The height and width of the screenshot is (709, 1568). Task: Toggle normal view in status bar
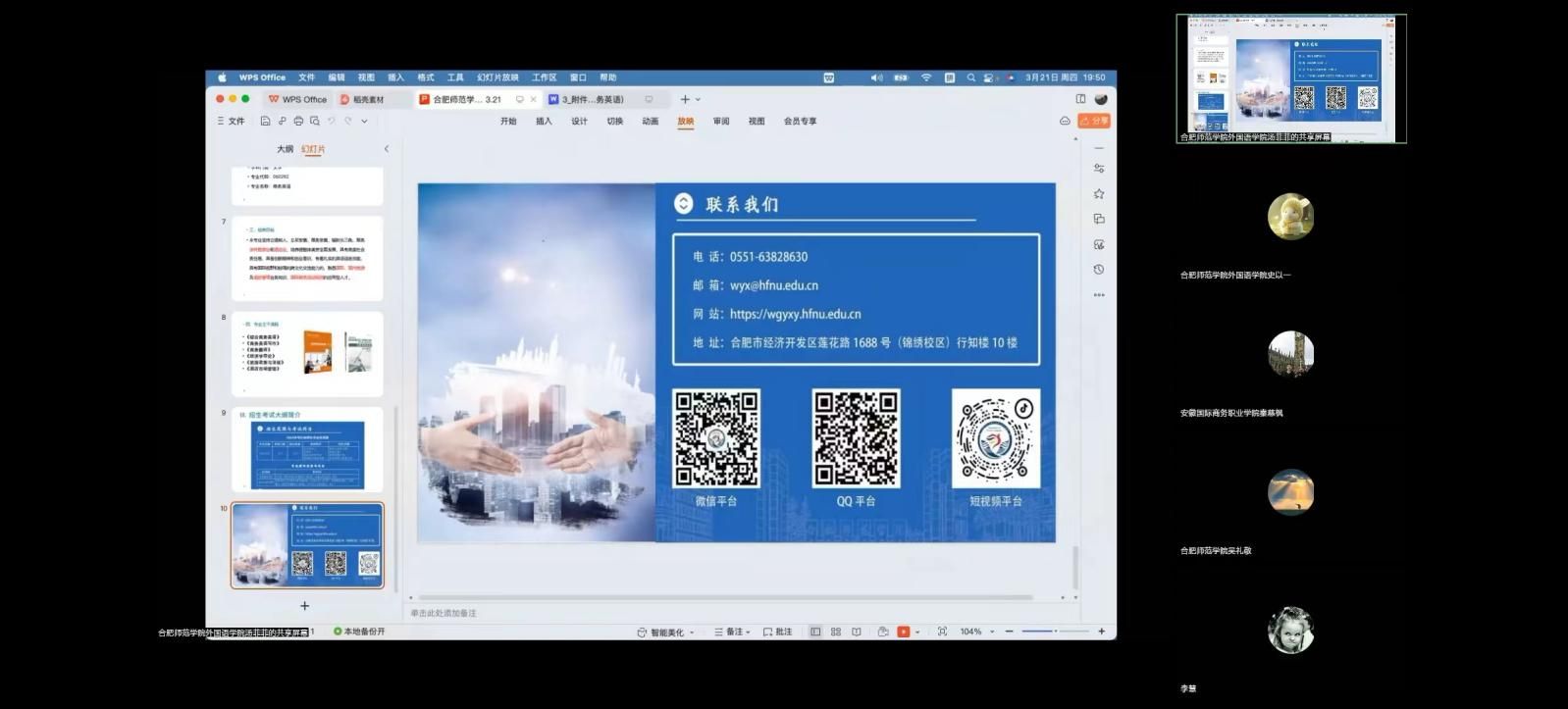(815, 633)
